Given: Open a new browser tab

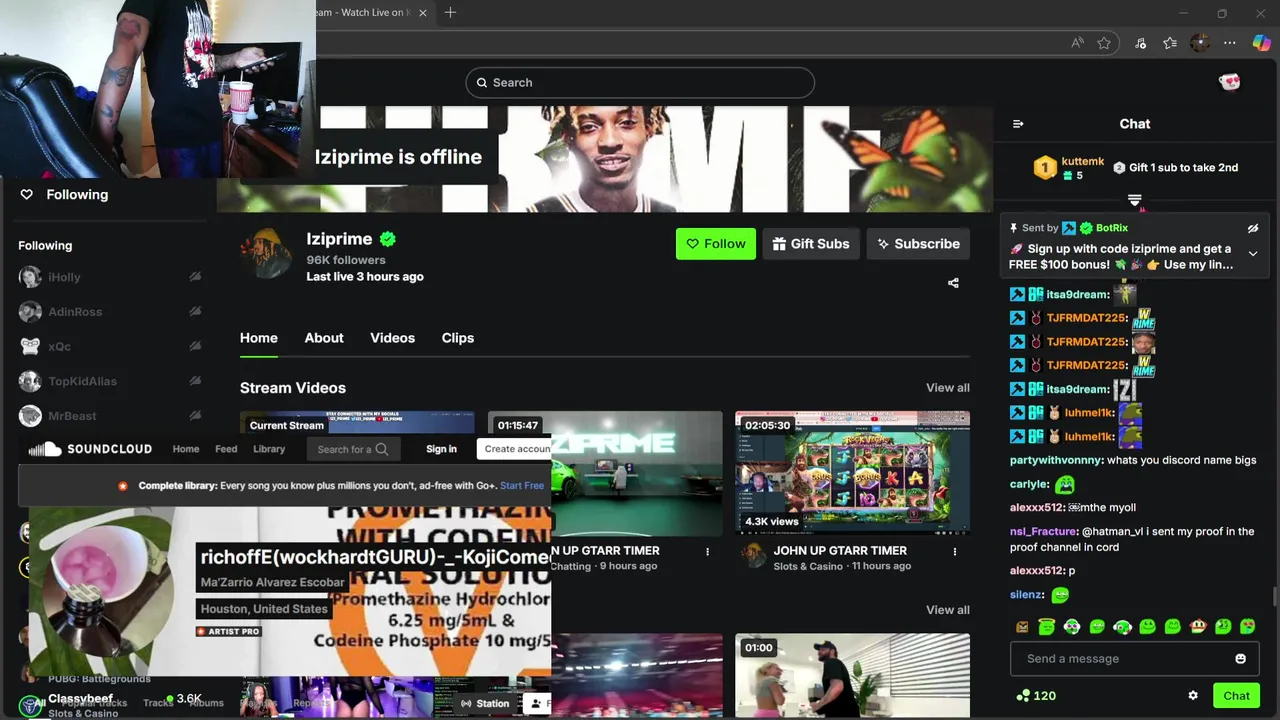Looking at the screenshot, I should coord(451,13).
